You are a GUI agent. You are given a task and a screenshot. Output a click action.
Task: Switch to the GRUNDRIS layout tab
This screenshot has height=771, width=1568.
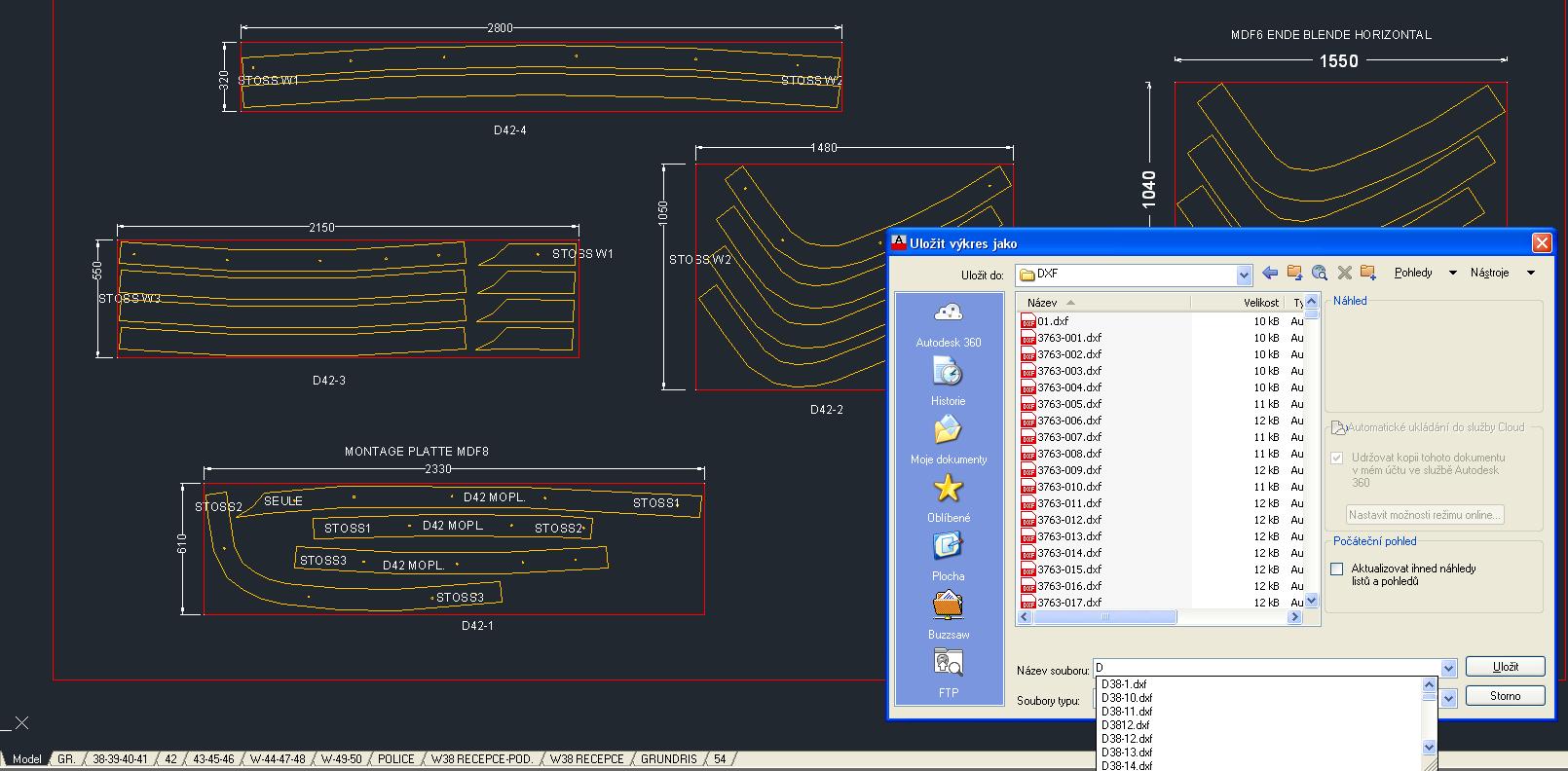[668, 759]
